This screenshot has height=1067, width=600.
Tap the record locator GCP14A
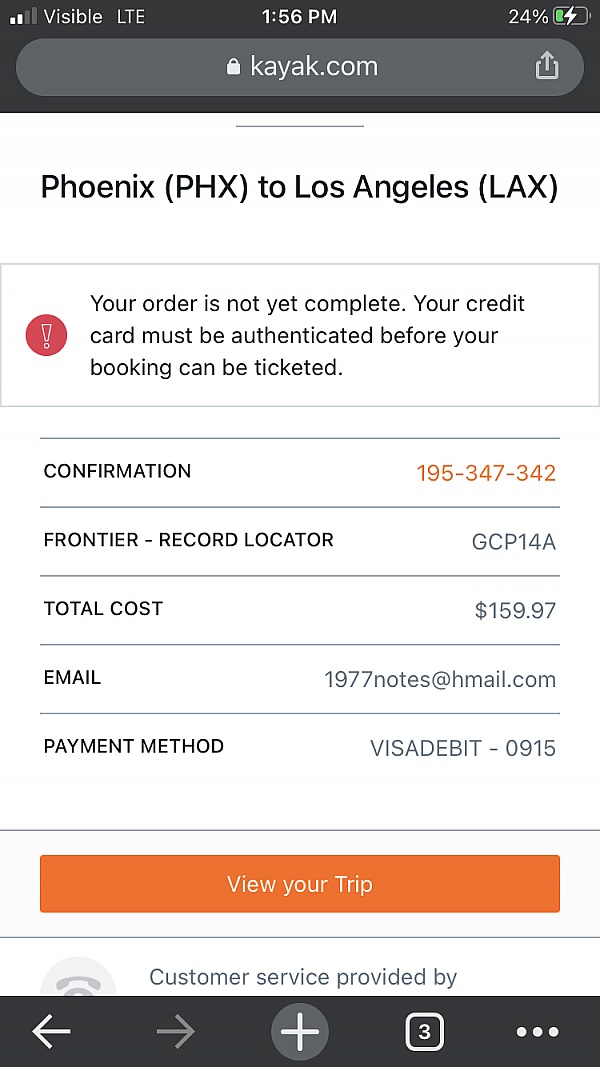[x=513, y=542]
